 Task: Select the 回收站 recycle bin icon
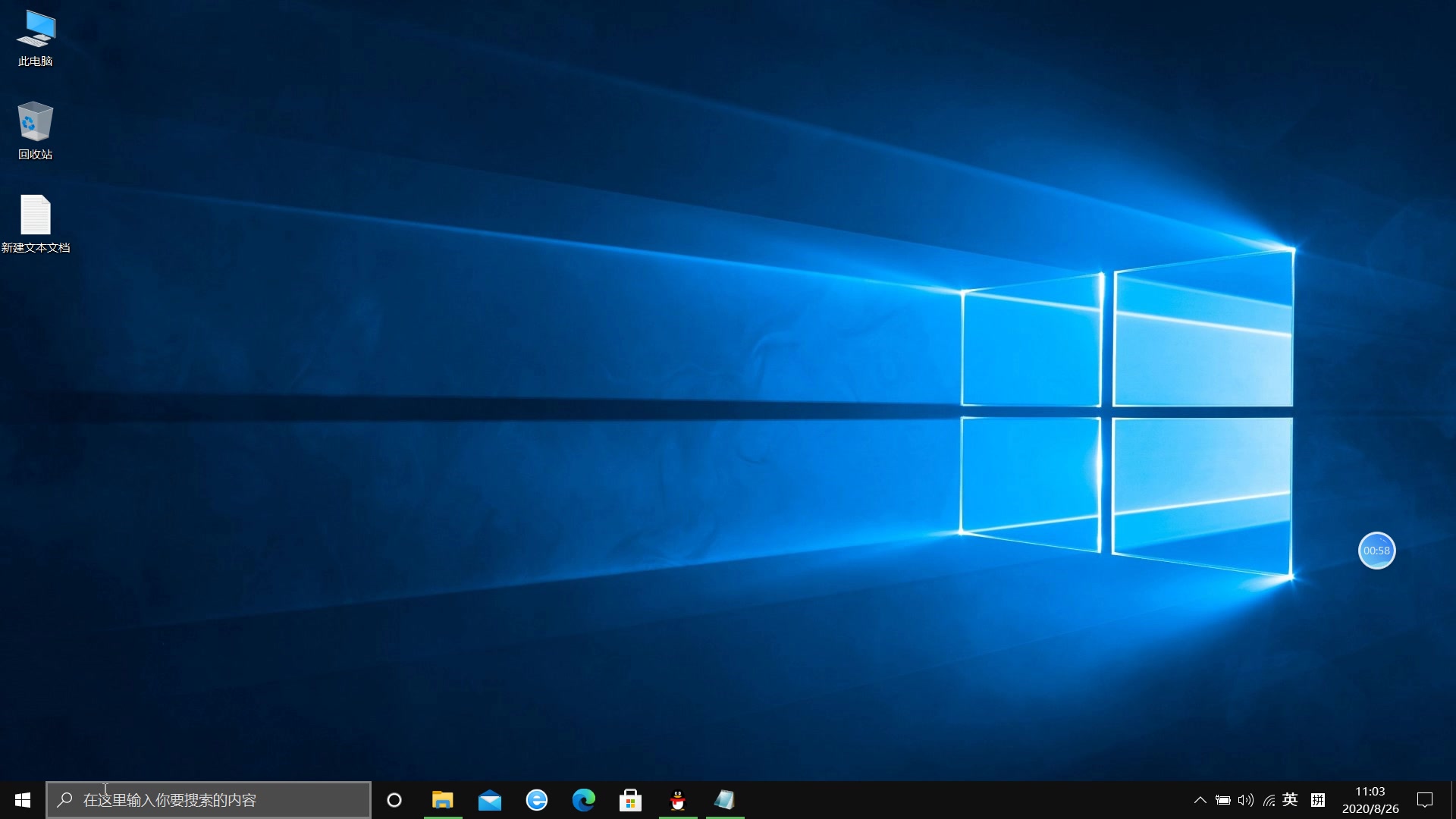(x=36, y=131)
